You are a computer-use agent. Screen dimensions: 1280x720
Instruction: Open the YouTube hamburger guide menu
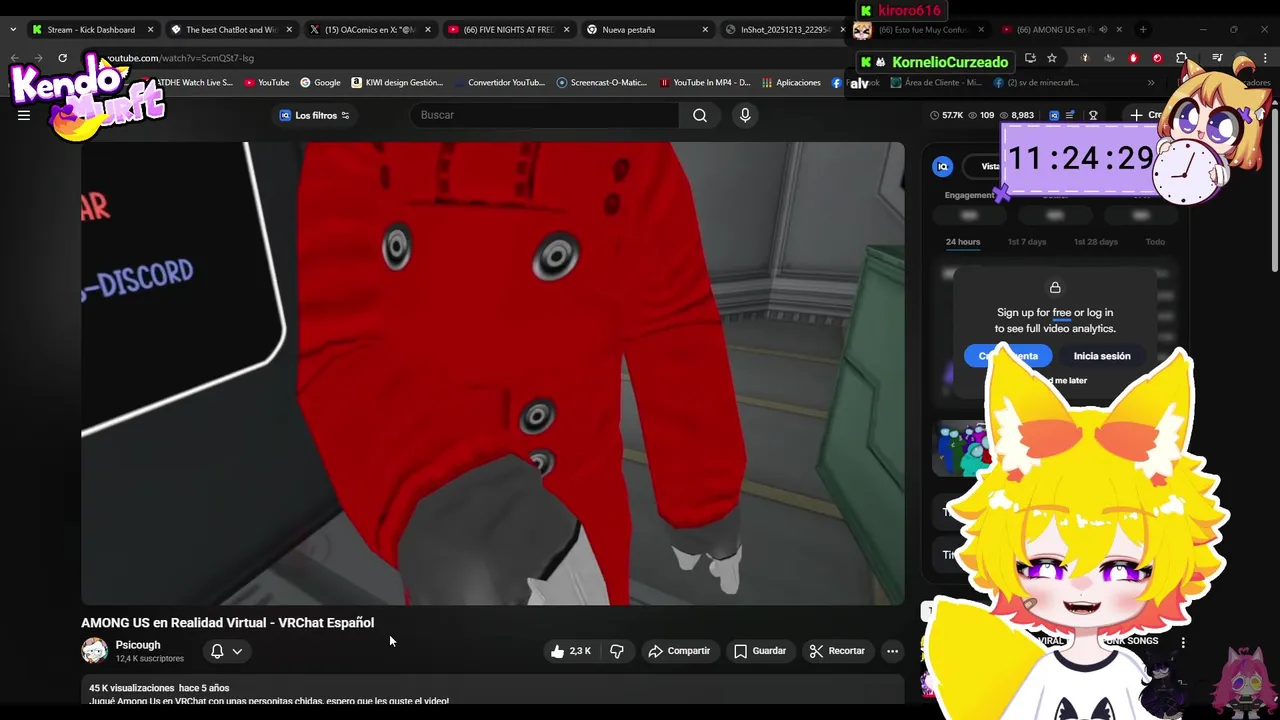[x=24, y=115]
